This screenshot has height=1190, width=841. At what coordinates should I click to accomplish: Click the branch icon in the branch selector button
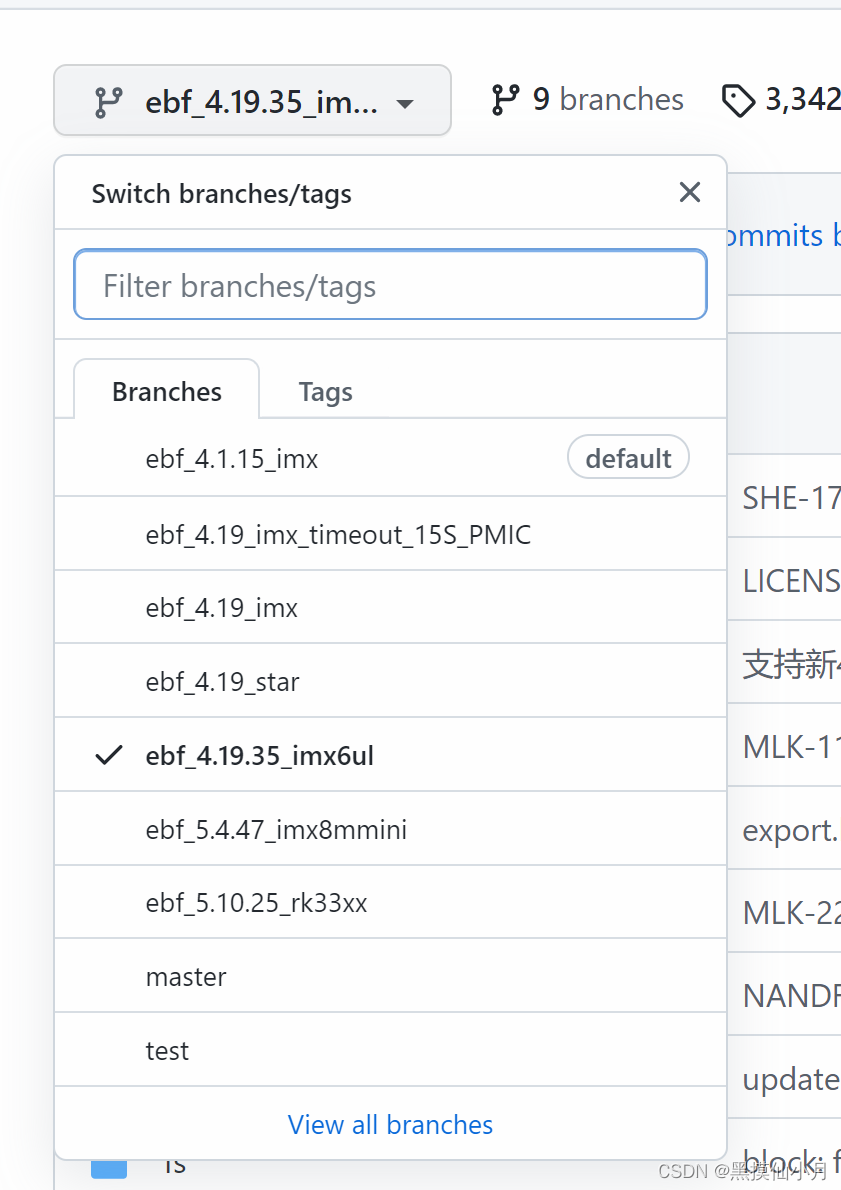[x=110, y=100]
